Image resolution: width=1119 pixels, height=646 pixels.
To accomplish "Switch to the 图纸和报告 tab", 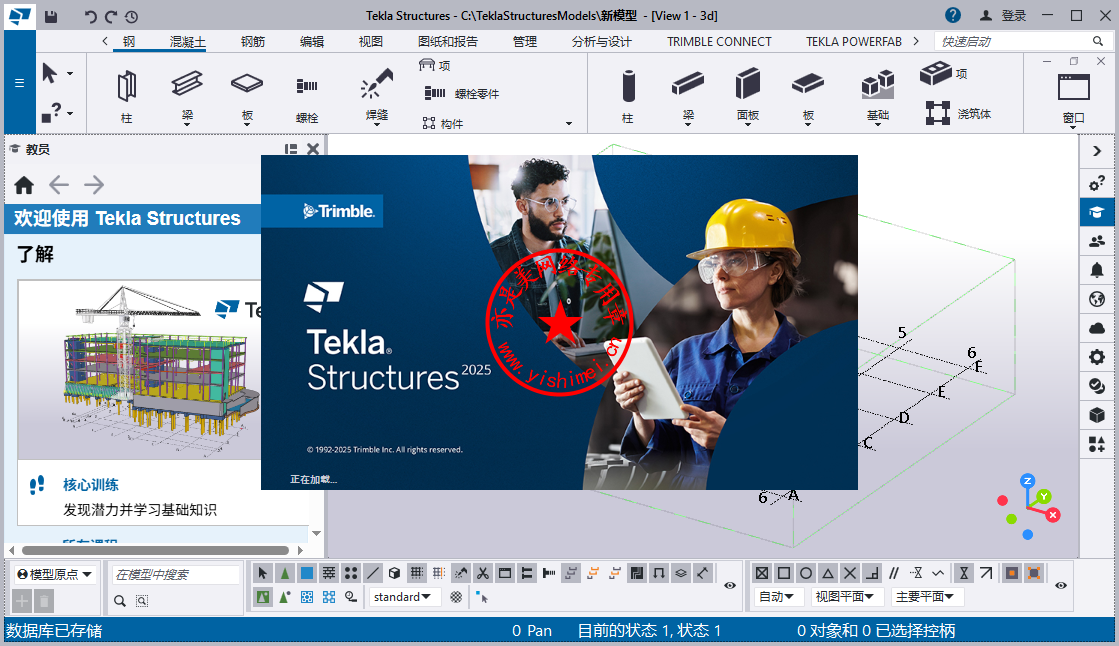I will coord(447,41).
